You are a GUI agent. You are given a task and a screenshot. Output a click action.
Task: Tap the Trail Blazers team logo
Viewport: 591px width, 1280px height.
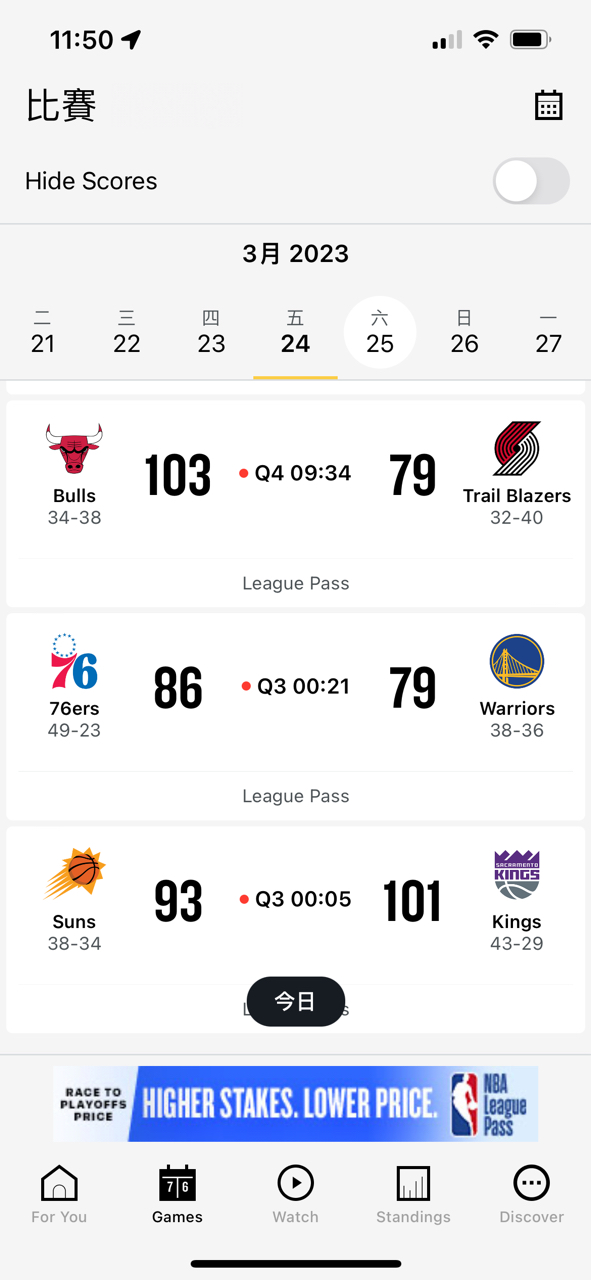coord(517,449)
